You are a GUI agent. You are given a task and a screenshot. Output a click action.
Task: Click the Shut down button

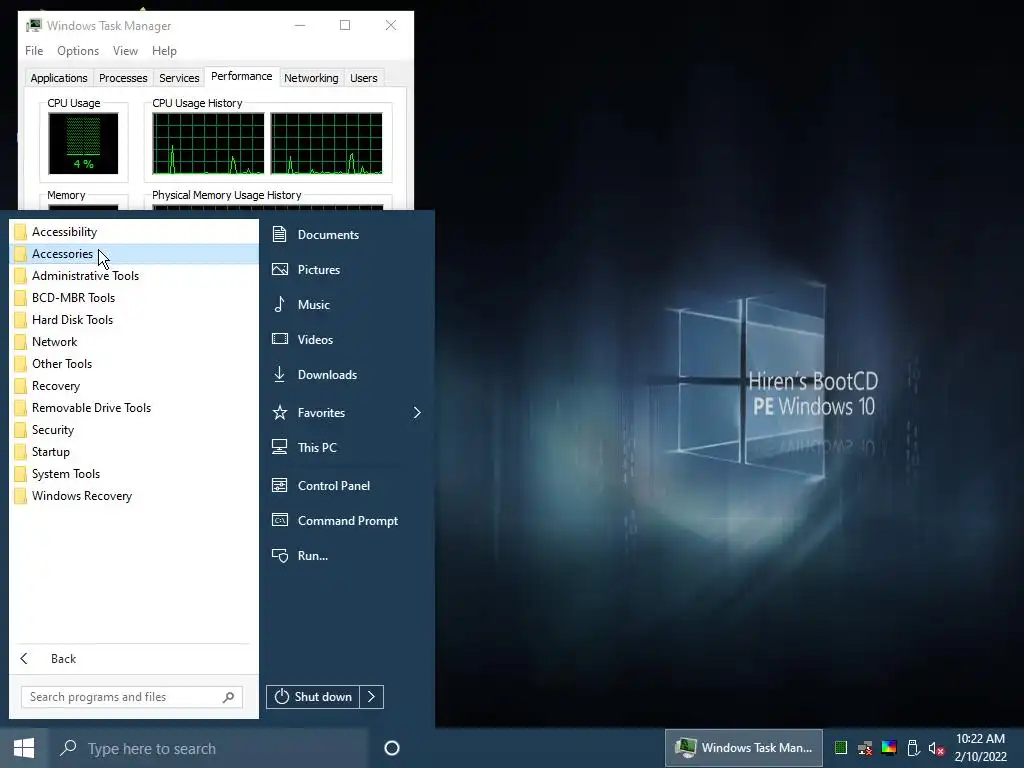pyautogui.click(x=313, y=697)
